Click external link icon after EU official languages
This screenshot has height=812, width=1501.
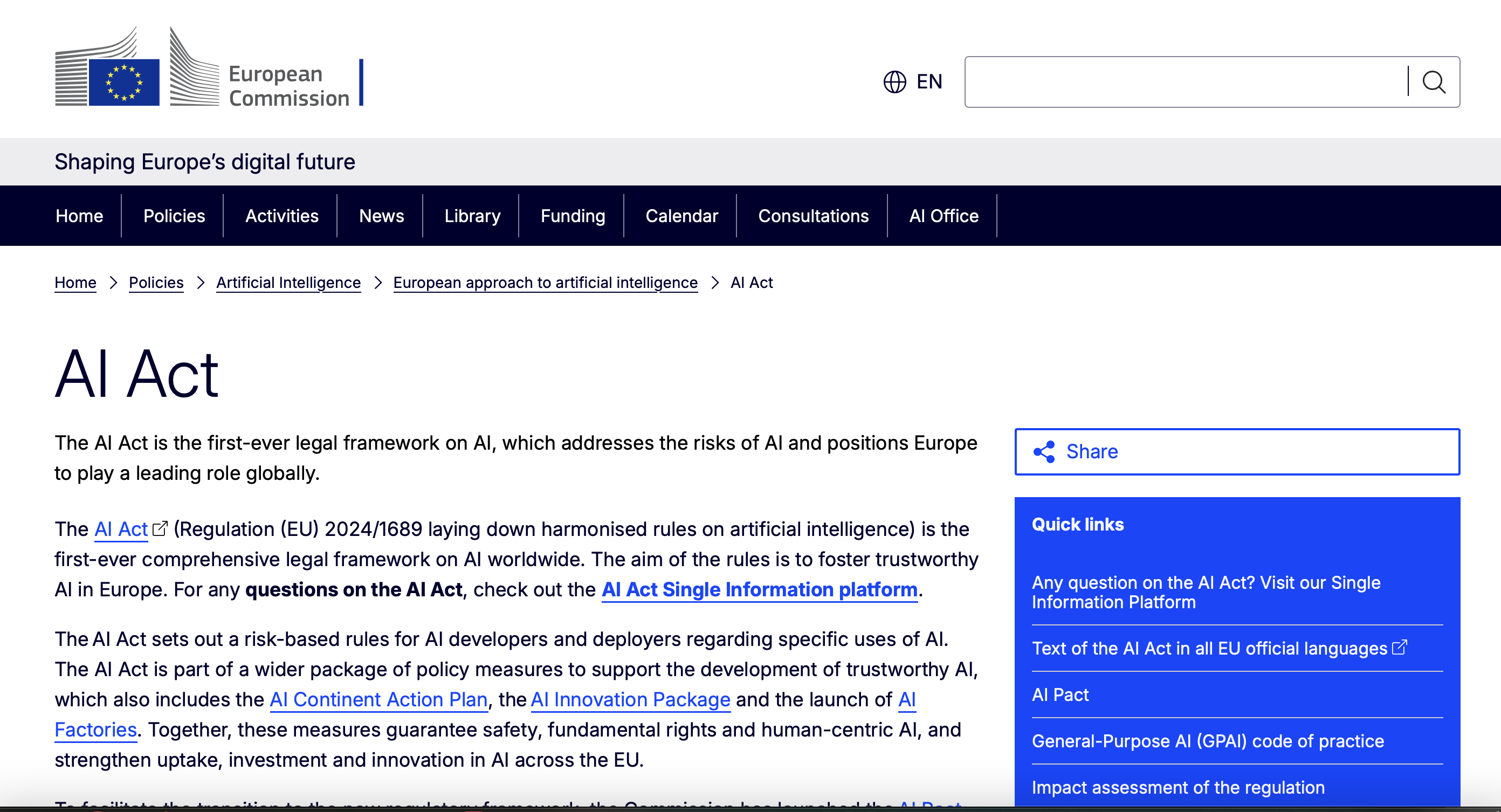click(x=1400, y=648)
